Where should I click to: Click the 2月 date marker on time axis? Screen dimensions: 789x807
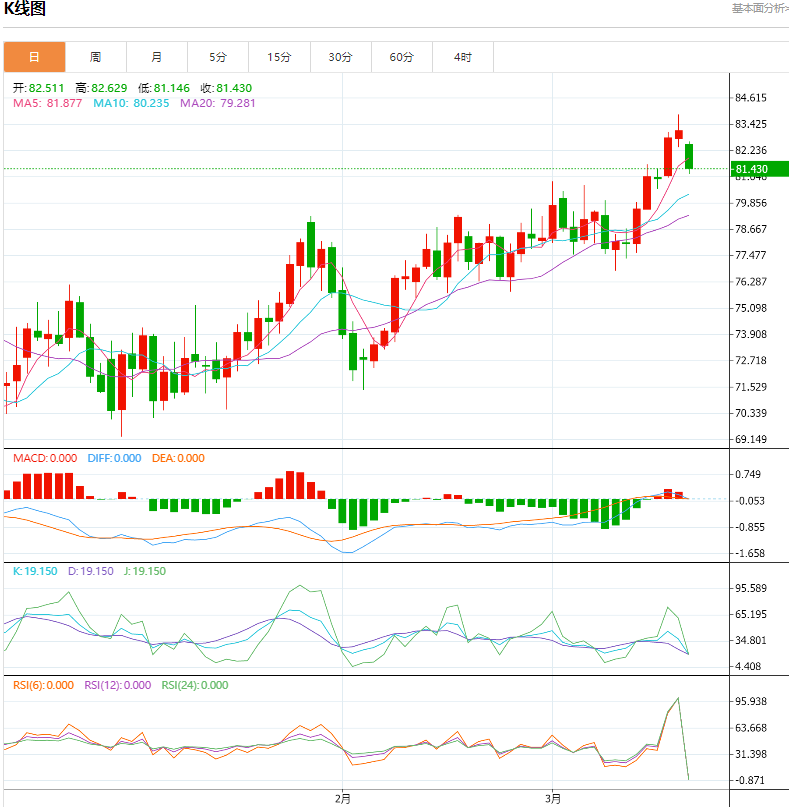(343, 798)
